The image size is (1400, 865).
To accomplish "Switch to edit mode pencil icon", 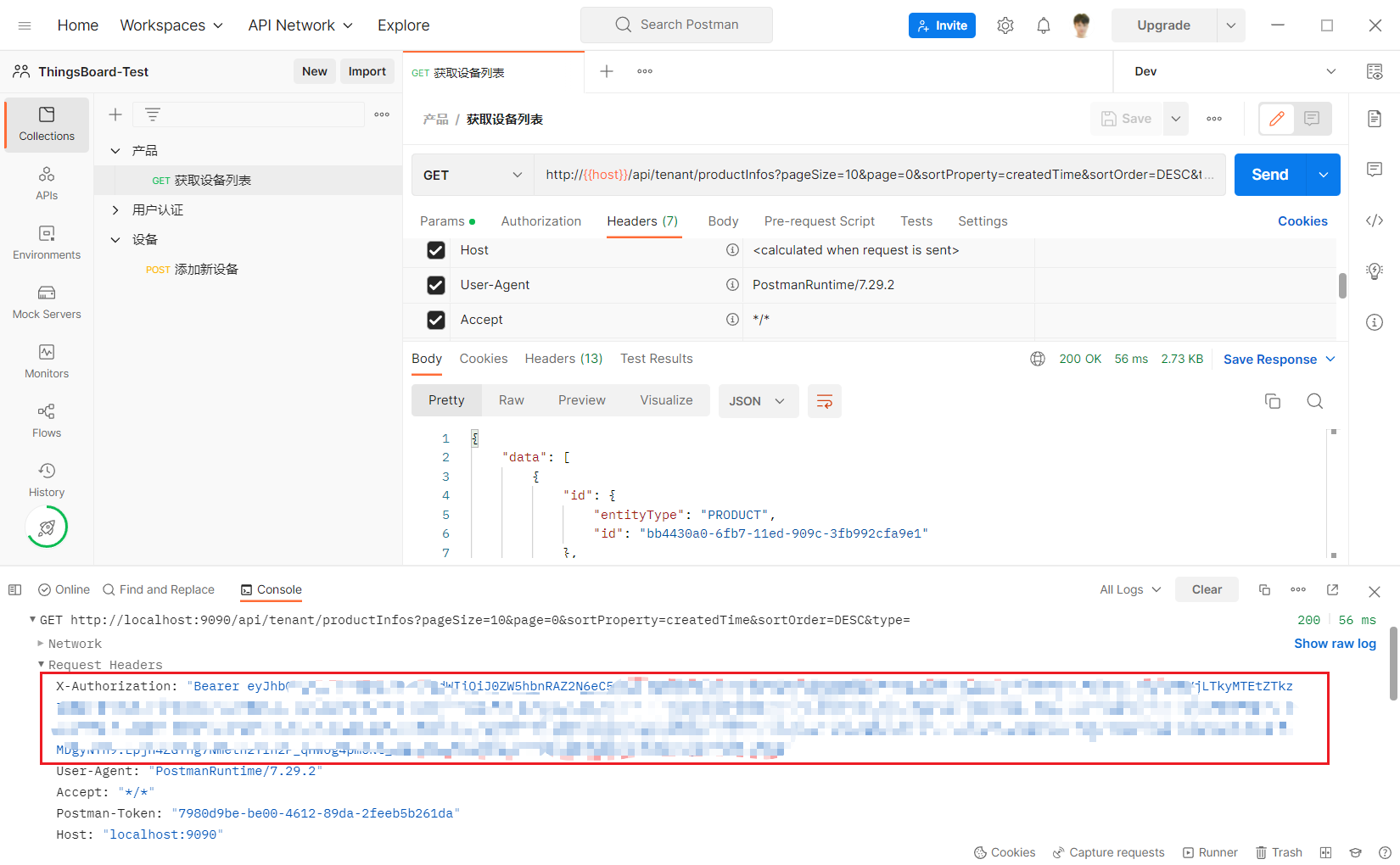I will pyautogui.click(x=1277, y=119).
